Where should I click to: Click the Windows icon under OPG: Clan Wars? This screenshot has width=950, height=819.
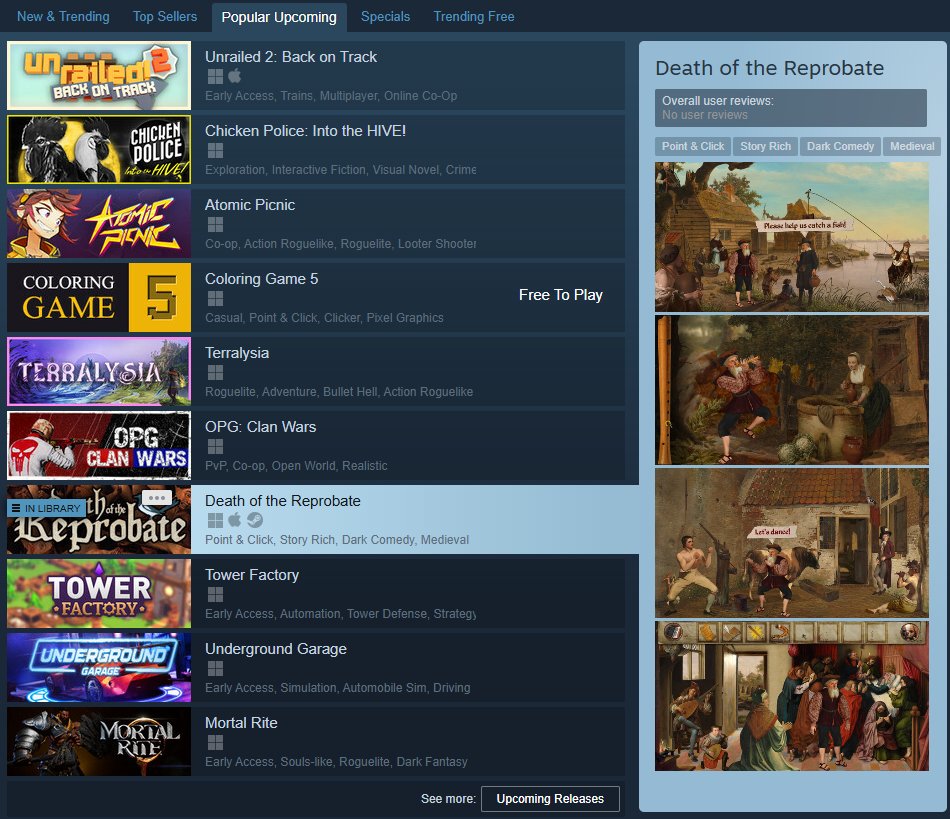coord(215,446)
